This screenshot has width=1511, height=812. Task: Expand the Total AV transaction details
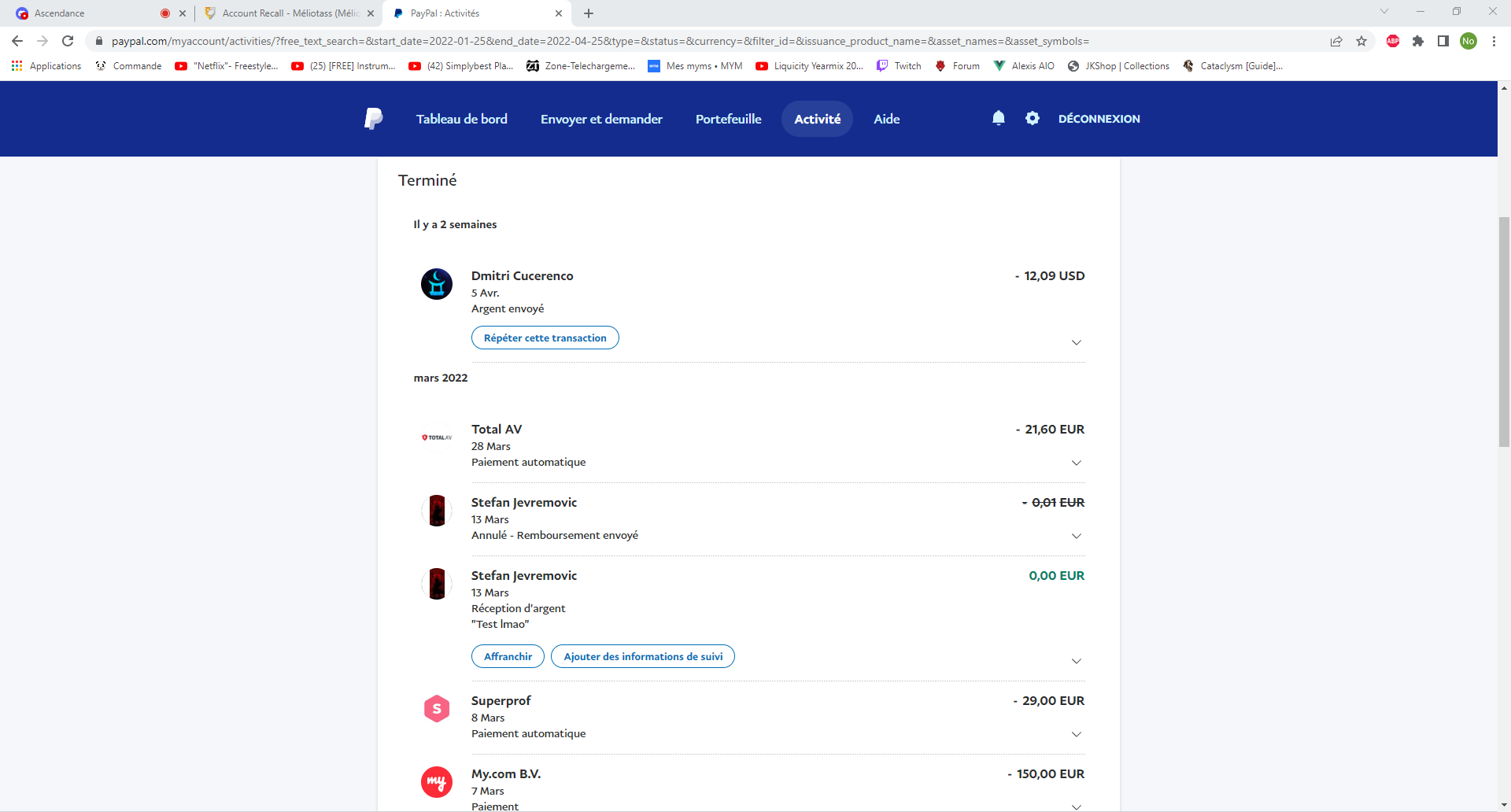pos(1077,463)
